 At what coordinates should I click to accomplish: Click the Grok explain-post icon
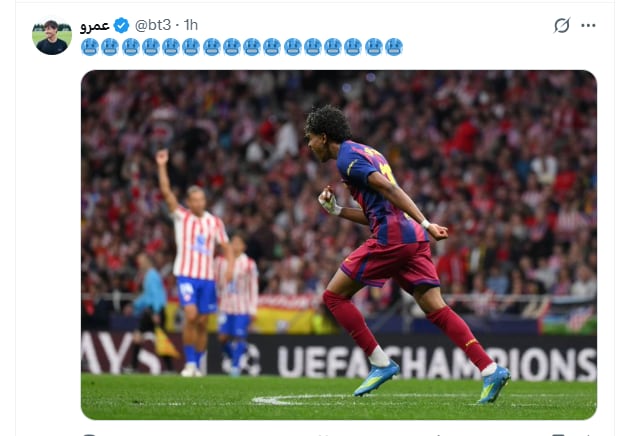[562, 25]
